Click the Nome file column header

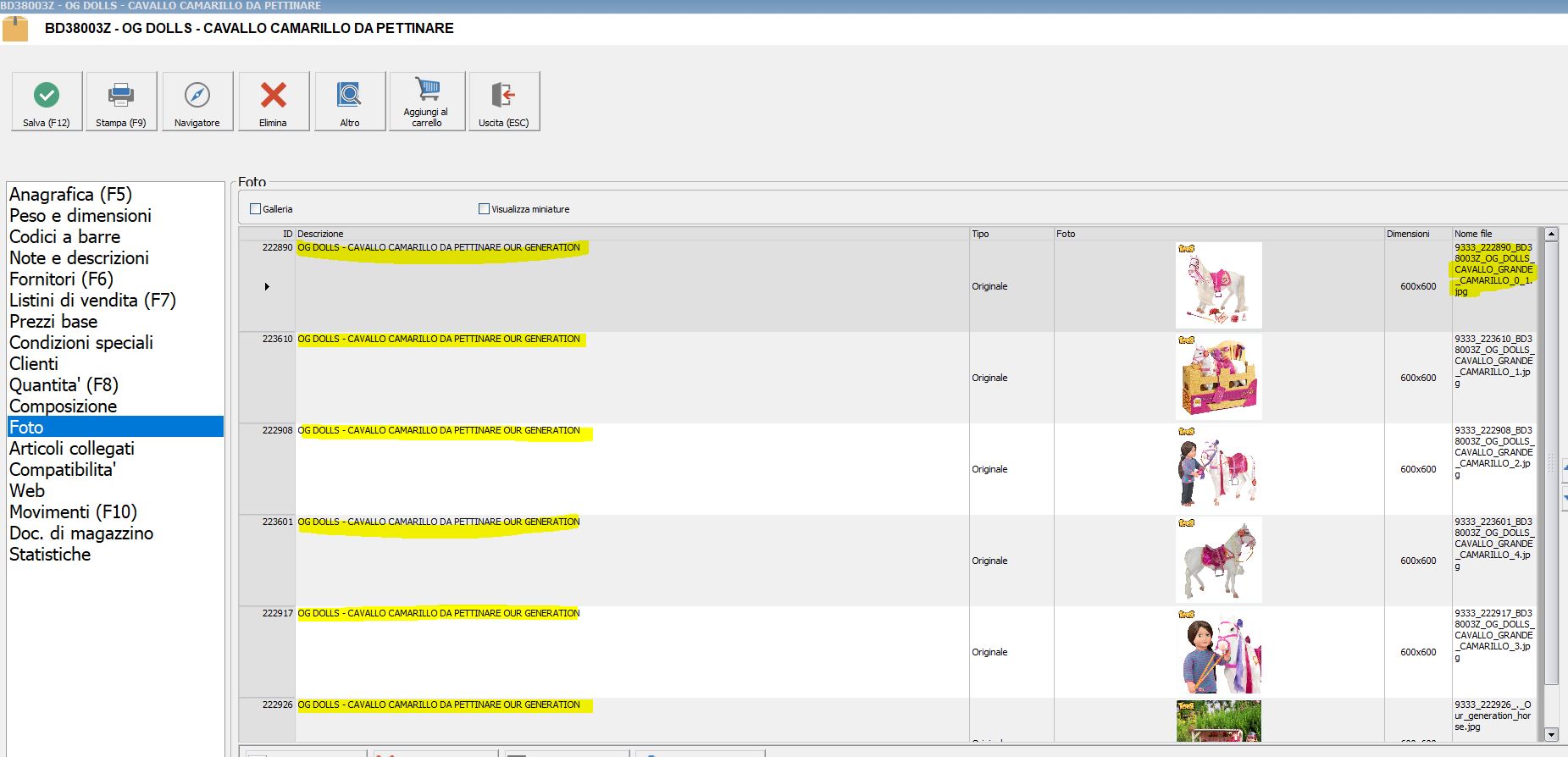tap(1494, 234)
